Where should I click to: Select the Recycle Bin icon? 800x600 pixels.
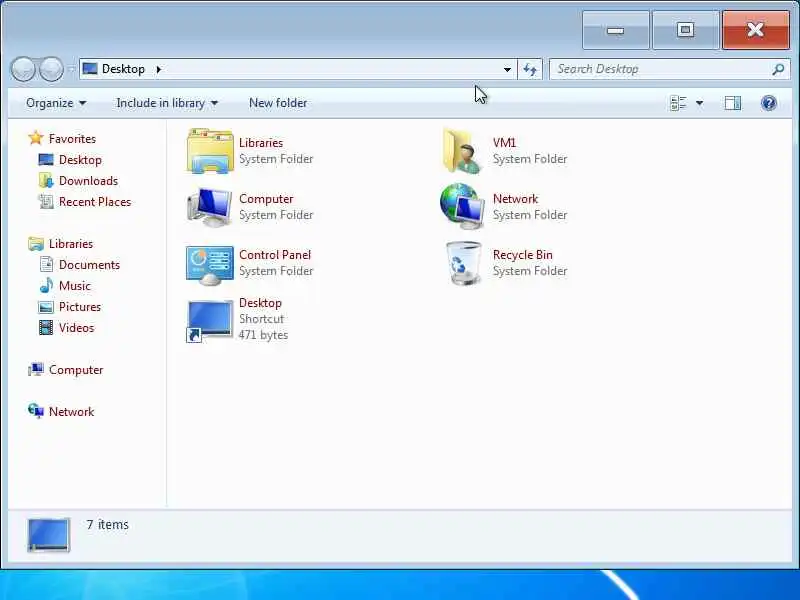[x=463, y=263]
